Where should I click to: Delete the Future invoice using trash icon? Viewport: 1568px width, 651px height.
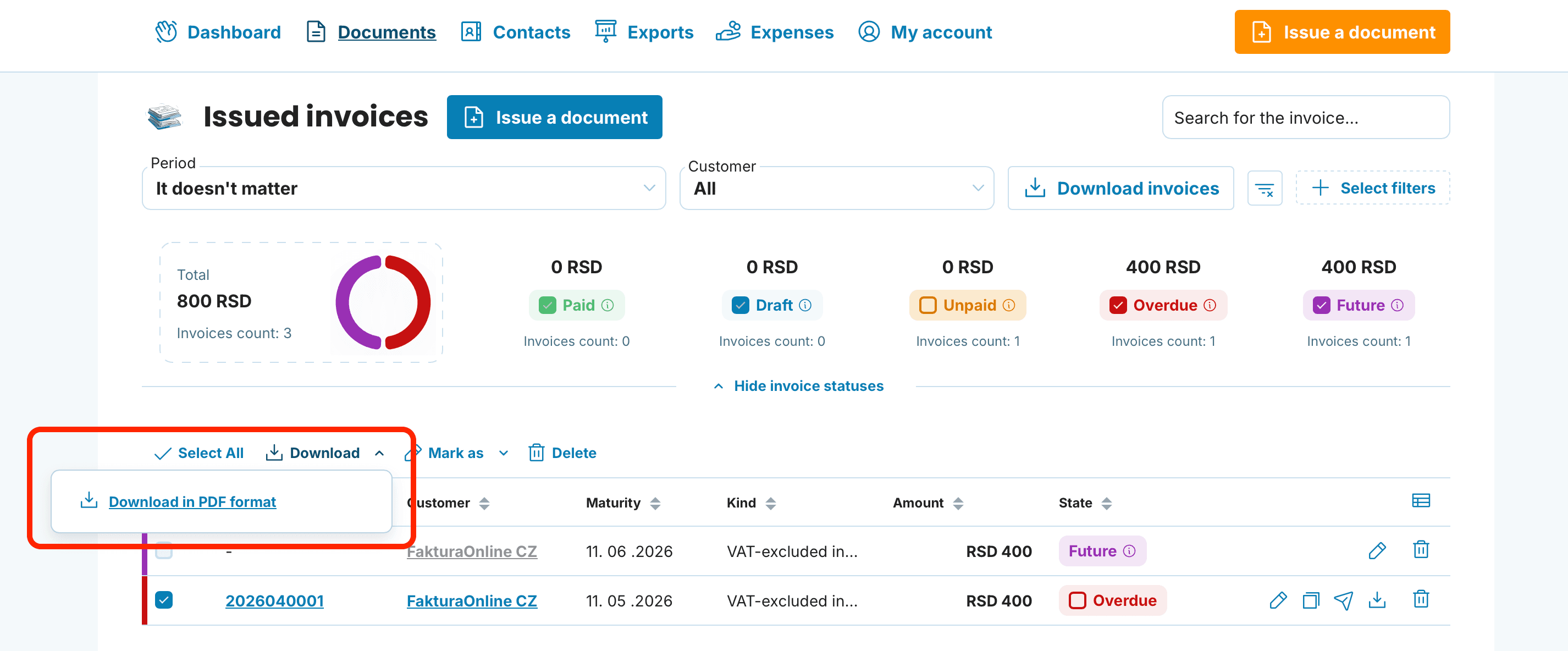[x=1420, y=550]
